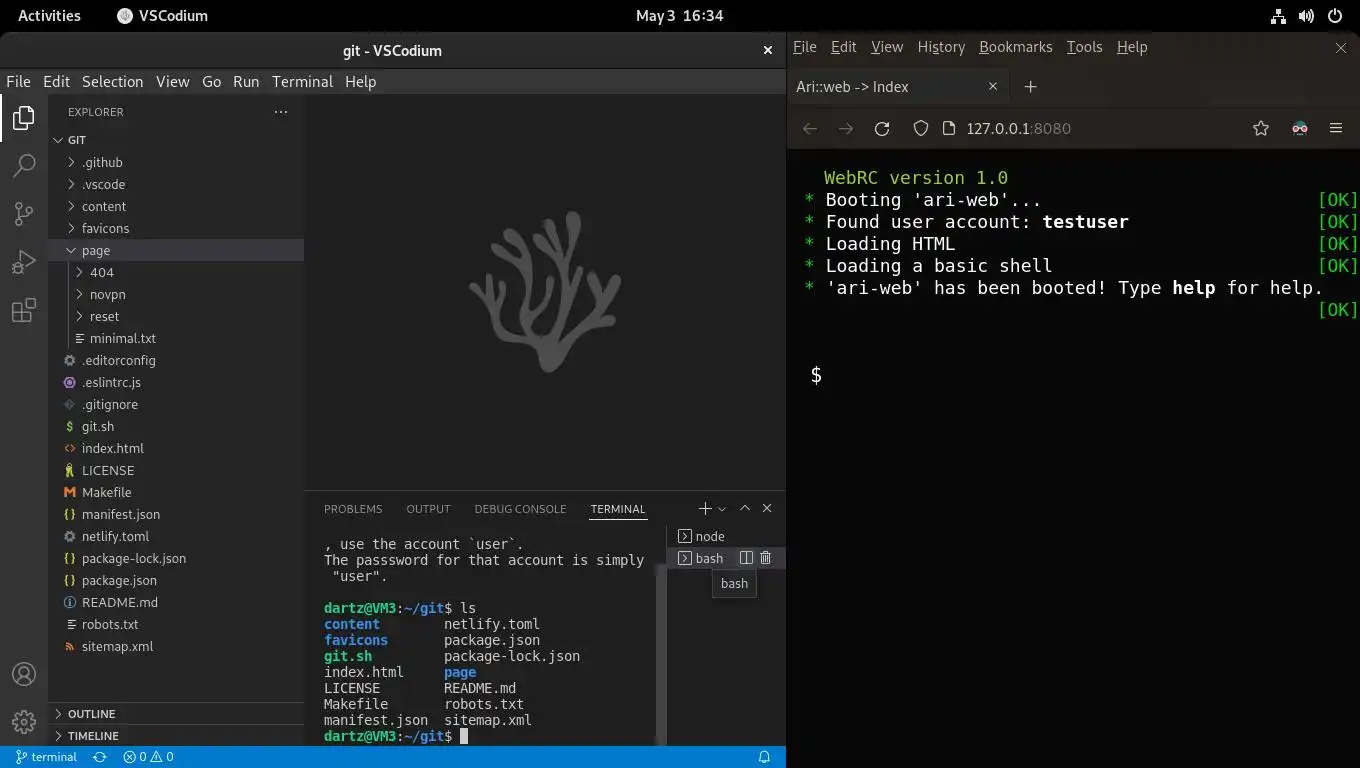Expand the novpn folder

pyautogui.click(x=176, y=294)
